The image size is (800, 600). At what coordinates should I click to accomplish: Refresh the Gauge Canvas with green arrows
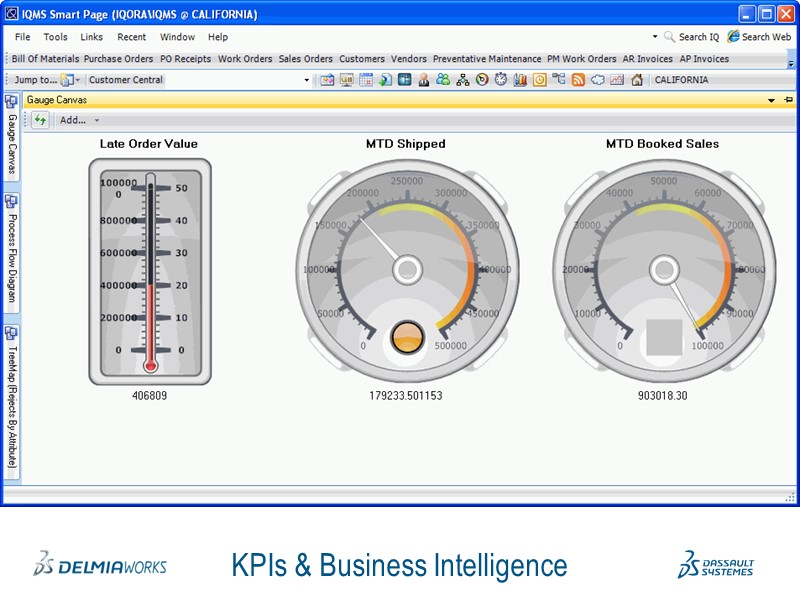pyautogui.click(x=40, y=120)
